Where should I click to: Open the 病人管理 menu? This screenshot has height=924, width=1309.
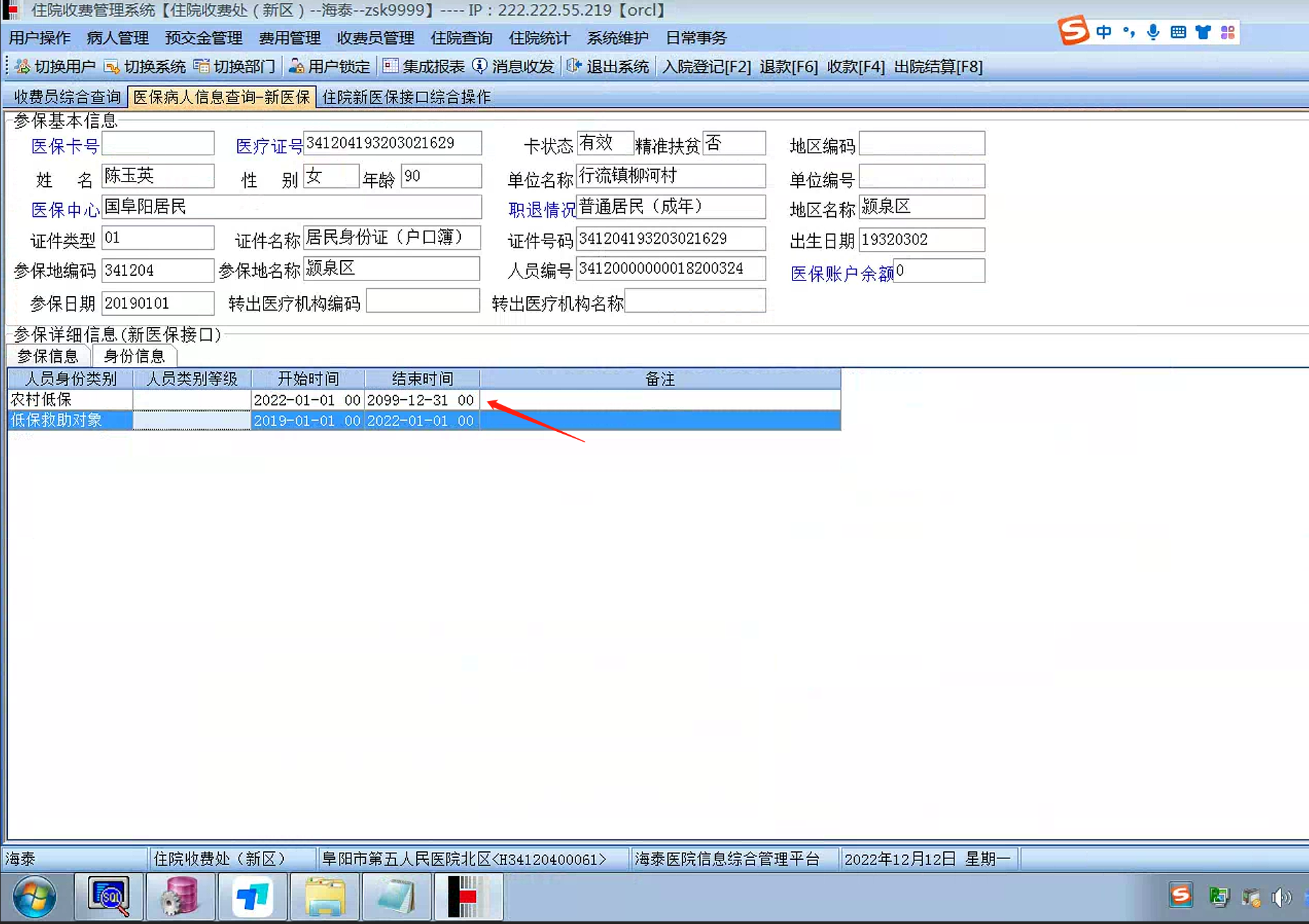117,38
